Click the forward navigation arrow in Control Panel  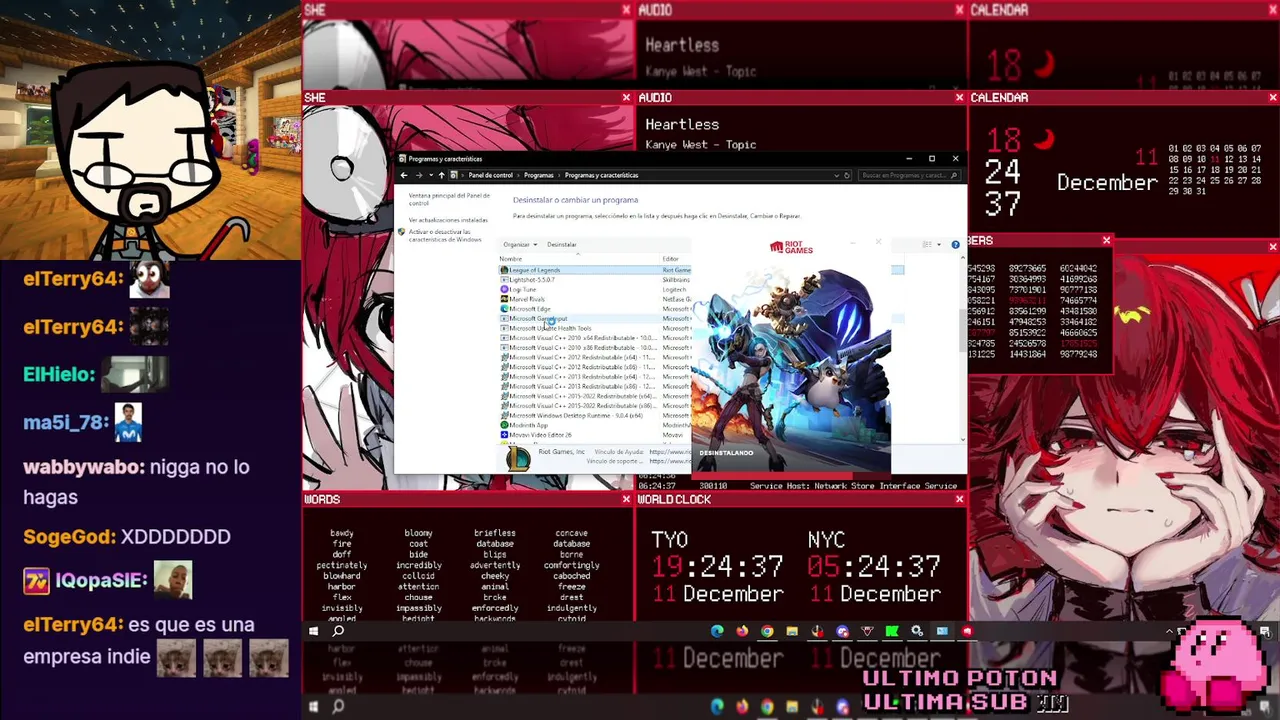click(x=418, y=175)
